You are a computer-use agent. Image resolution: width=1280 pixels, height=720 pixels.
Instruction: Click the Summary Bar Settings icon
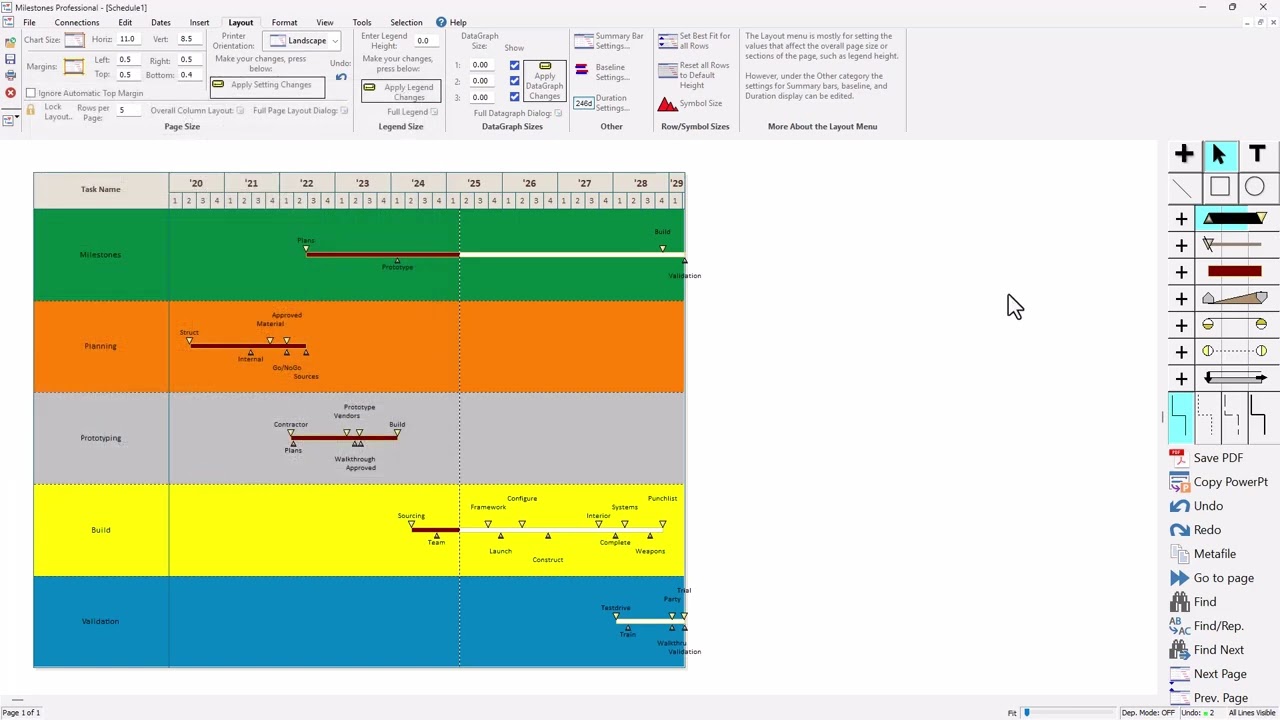tap(583, 41)
